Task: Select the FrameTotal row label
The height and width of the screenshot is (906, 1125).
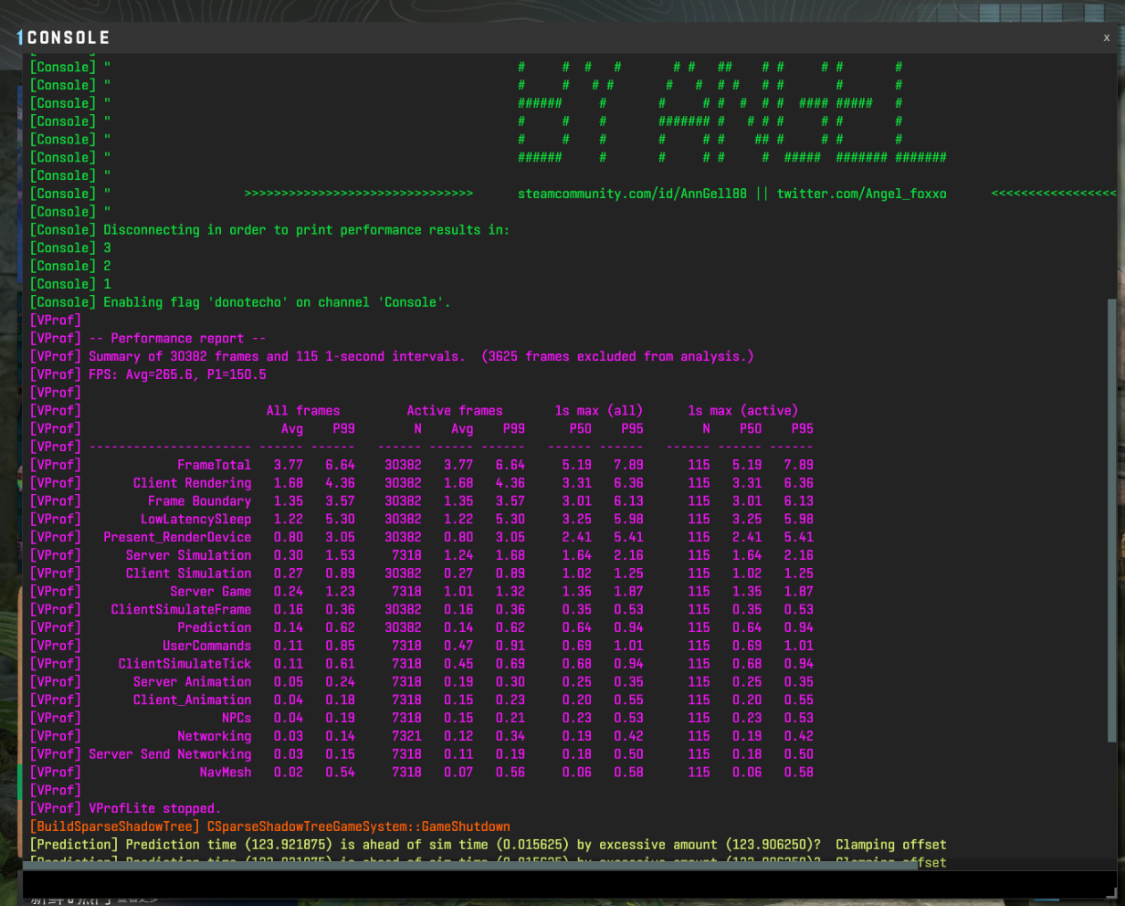Action: click(x=214, y=465)
